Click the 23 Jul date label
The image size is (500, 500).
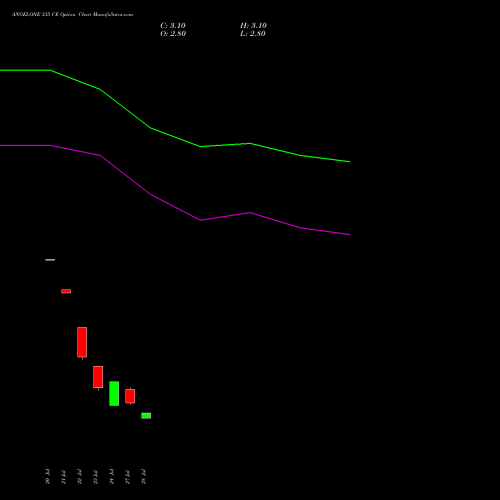(96, 477)
